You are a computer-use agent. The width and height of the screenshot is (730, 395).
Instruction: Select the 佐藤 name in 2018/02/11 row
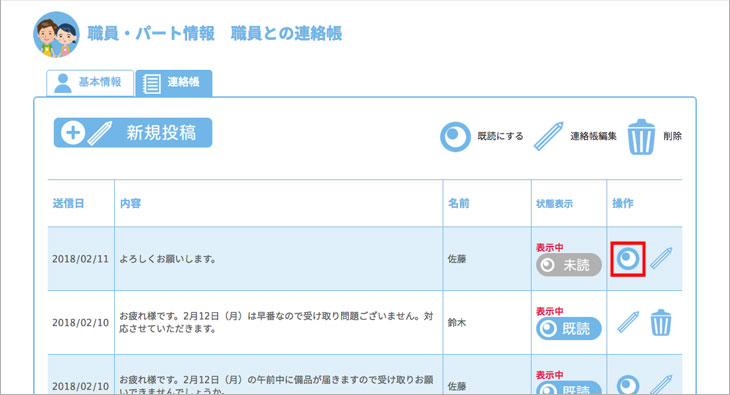coord(457,259)
